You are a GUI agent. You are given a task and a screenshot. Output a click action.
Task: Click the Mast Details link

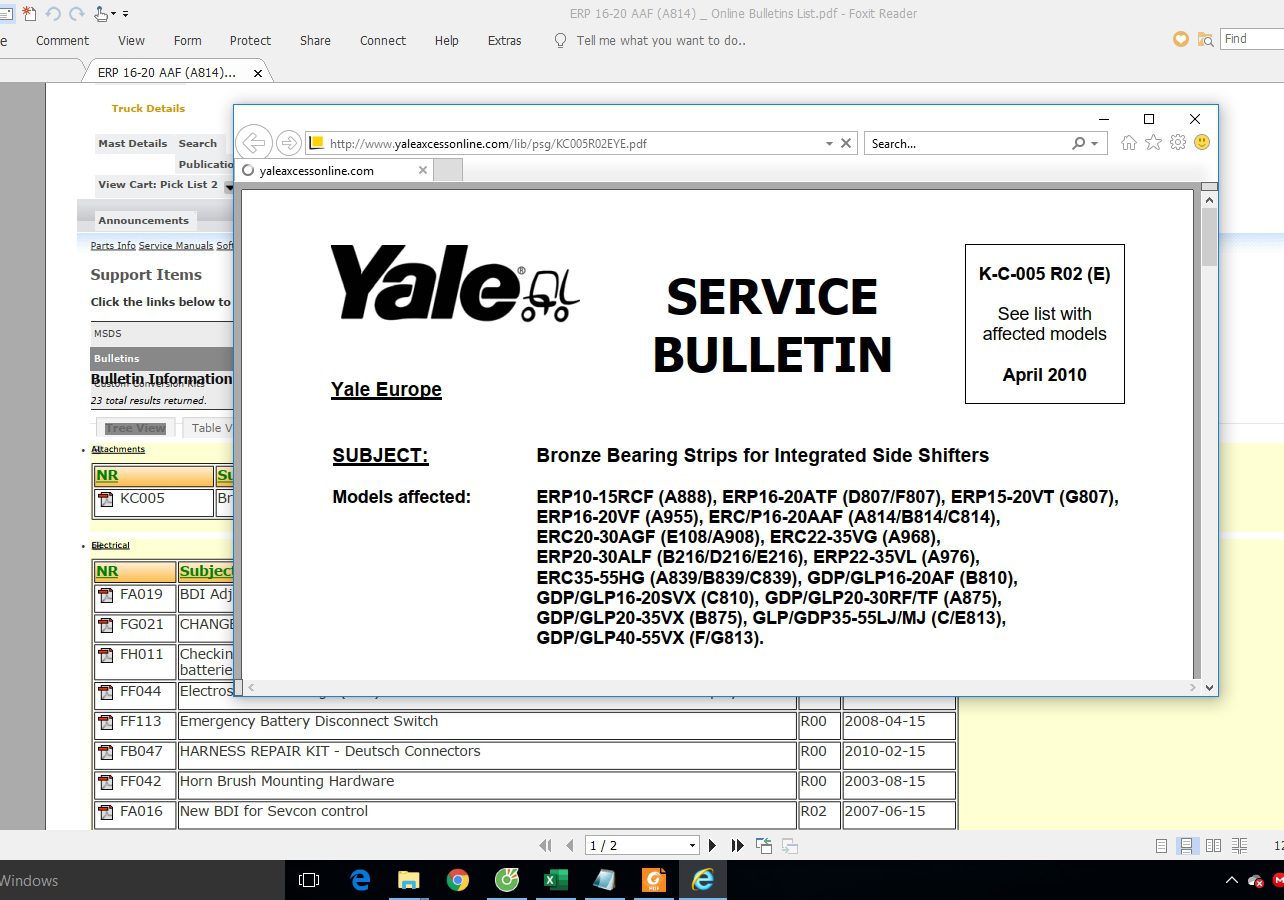point(132,143)
